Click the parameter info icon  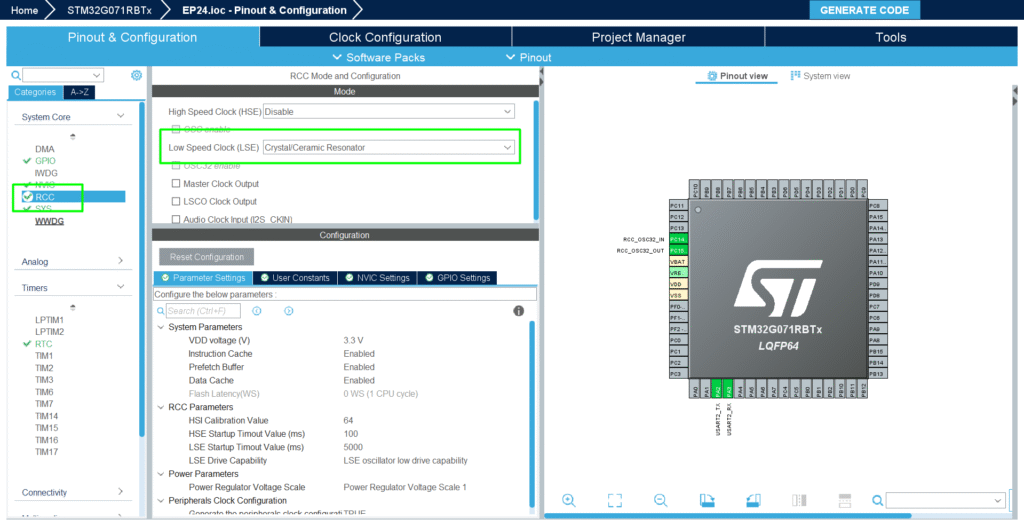click(519, 311)
